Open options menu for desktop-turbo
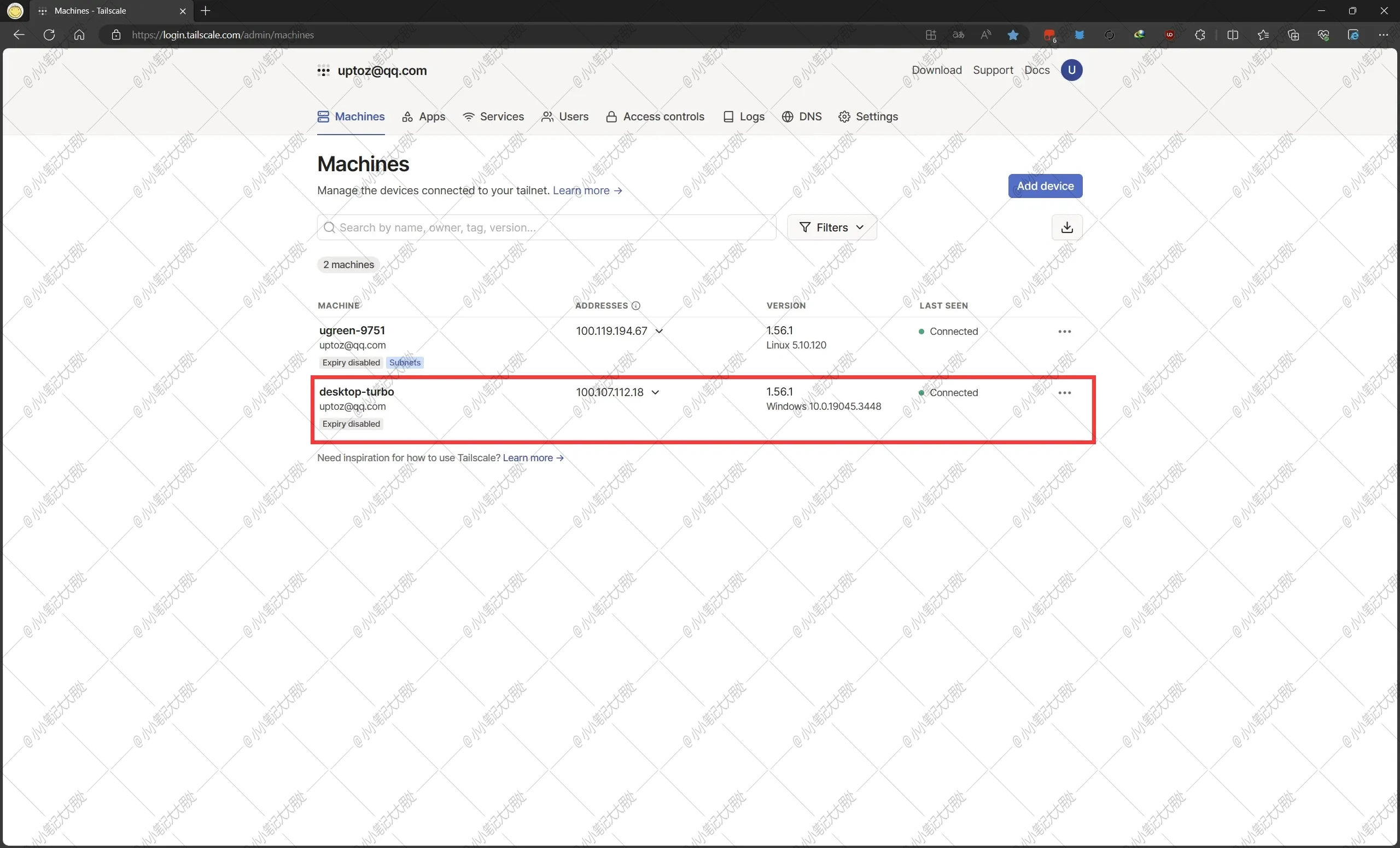Screen dimensions: 1400x848 coord(1064,393)
